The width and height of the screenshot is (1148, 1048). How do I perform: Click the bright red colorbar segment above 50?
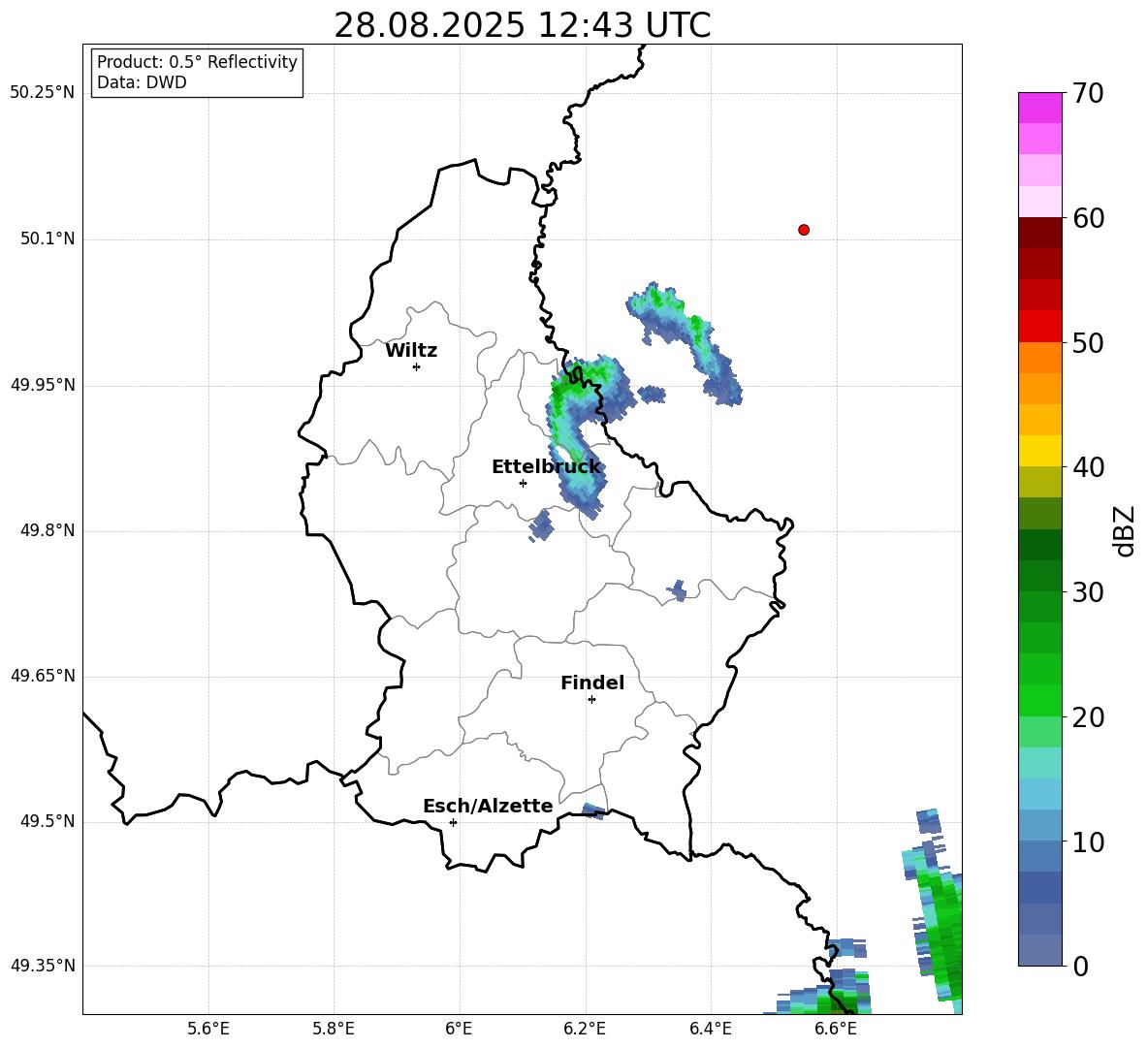pyautogui.click(x=1039, y=327)
